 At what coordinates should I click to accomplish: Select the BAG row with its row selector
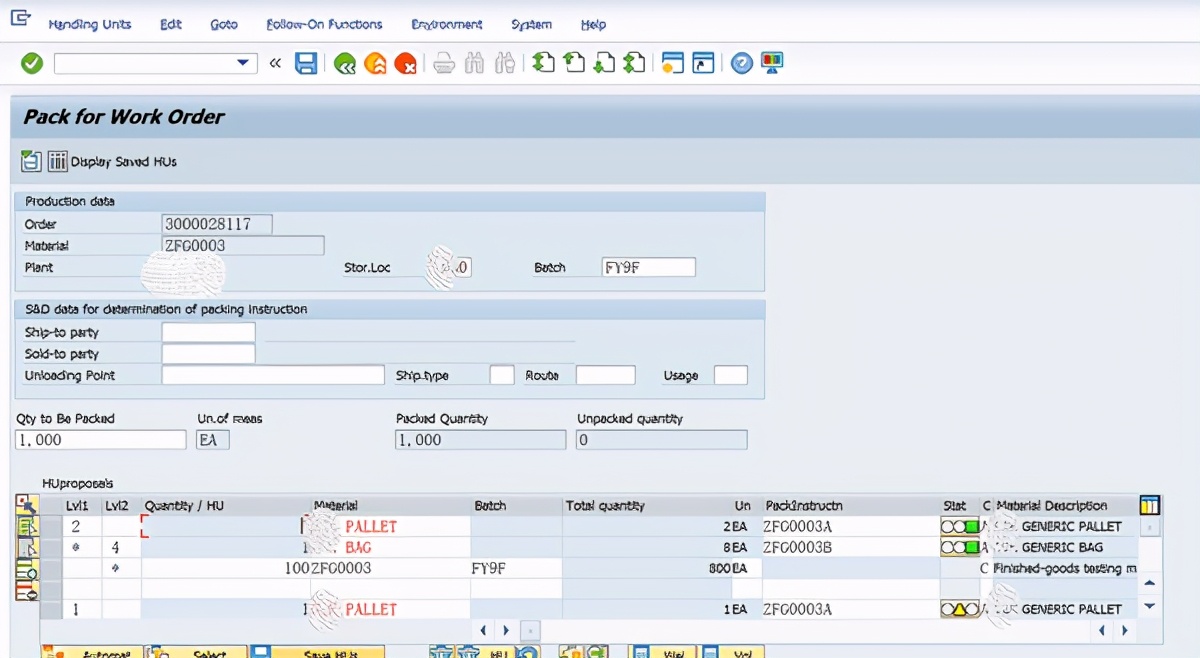(x=52, y=547)
